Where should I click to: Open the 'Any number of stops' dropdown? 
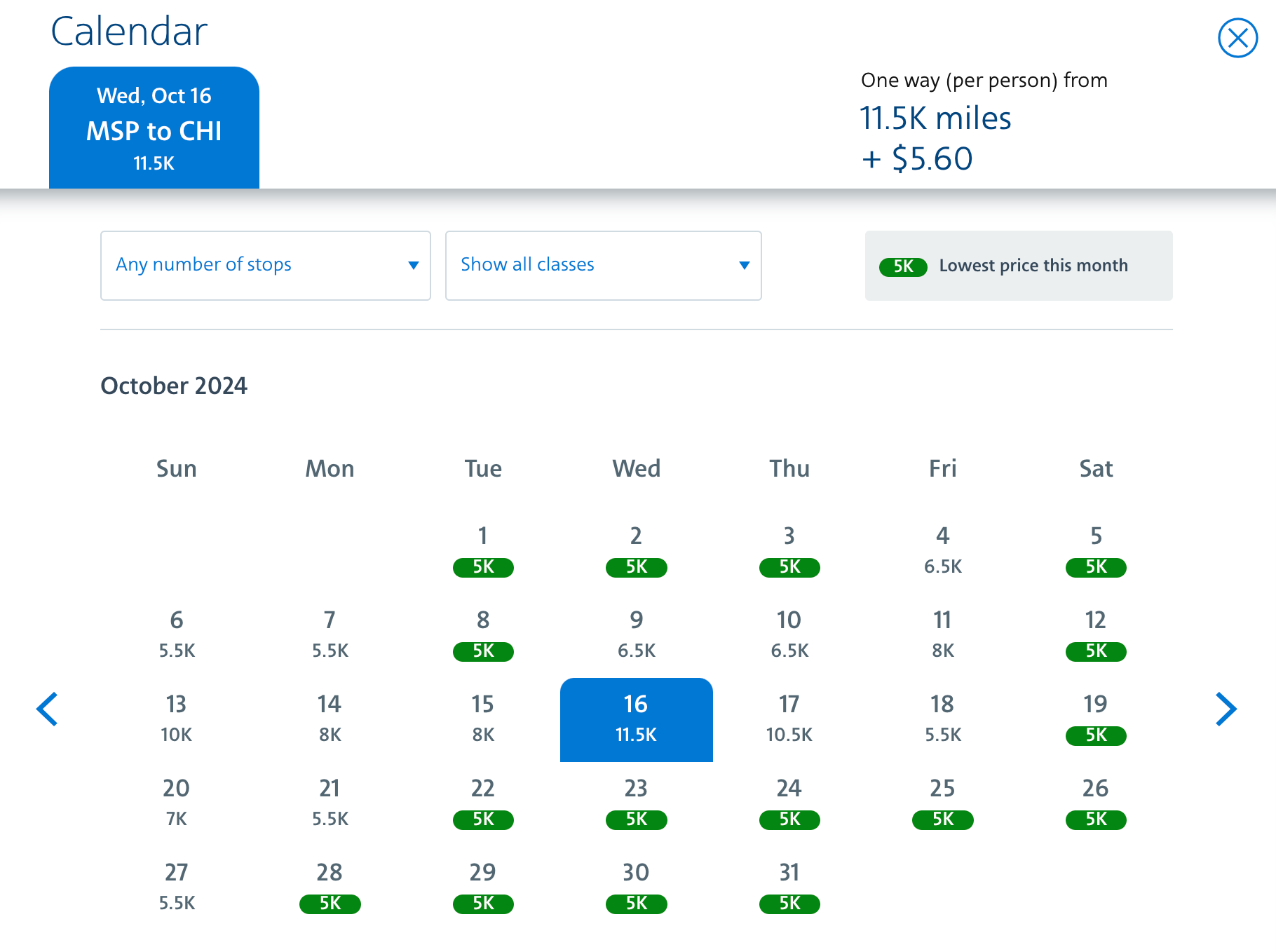click(265, 265)
